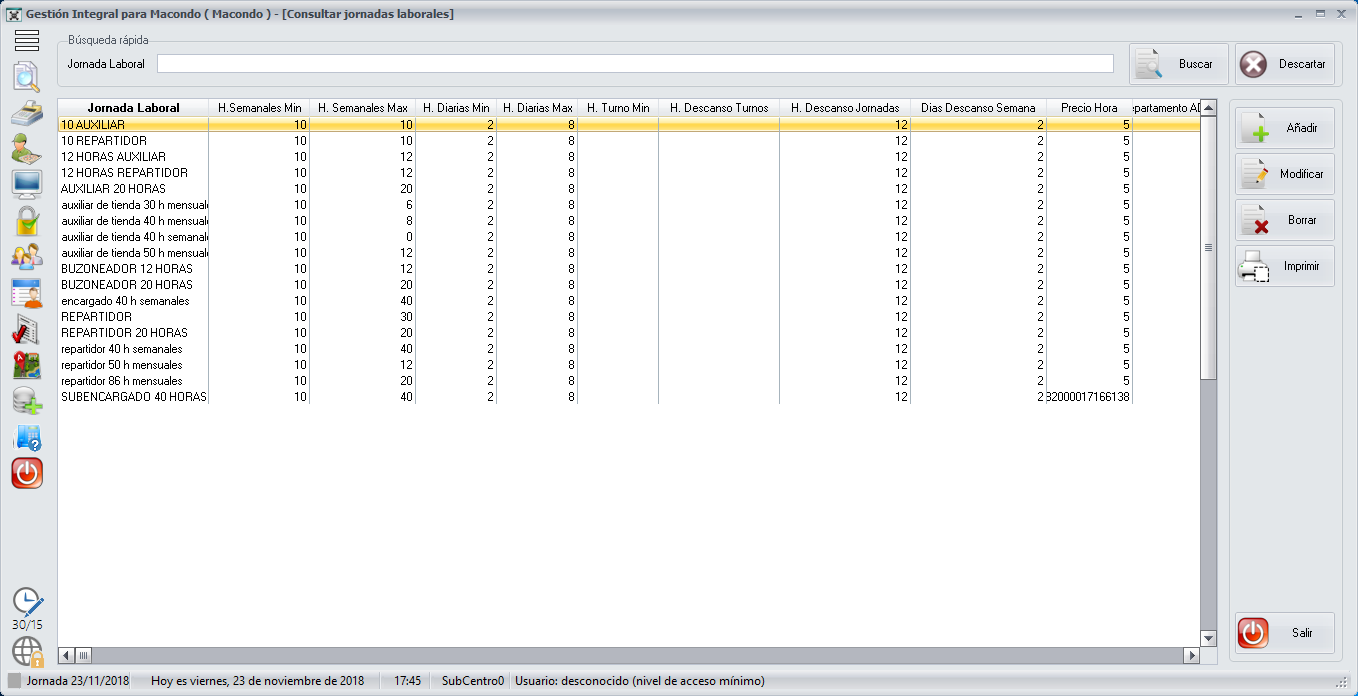Open the hamburger menu in the sidebar
The width and height of the screenshot is (1358, 696).
(27, 40)
